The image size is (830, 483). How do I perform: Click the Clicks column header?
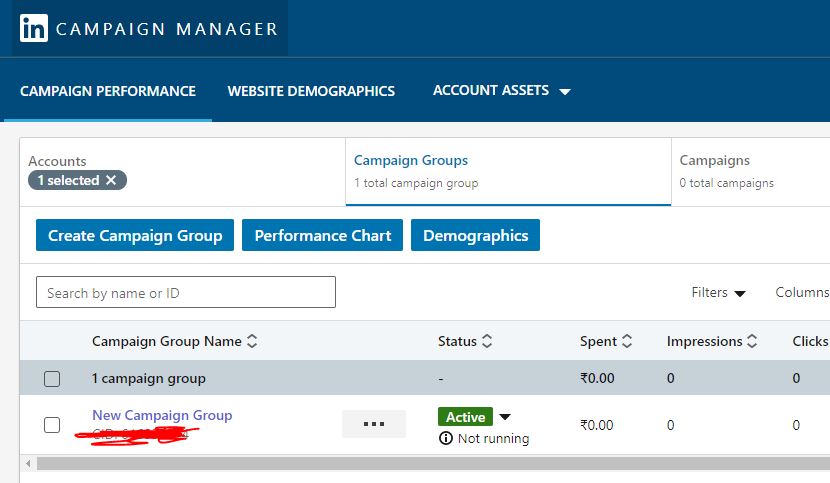(810, 341)
